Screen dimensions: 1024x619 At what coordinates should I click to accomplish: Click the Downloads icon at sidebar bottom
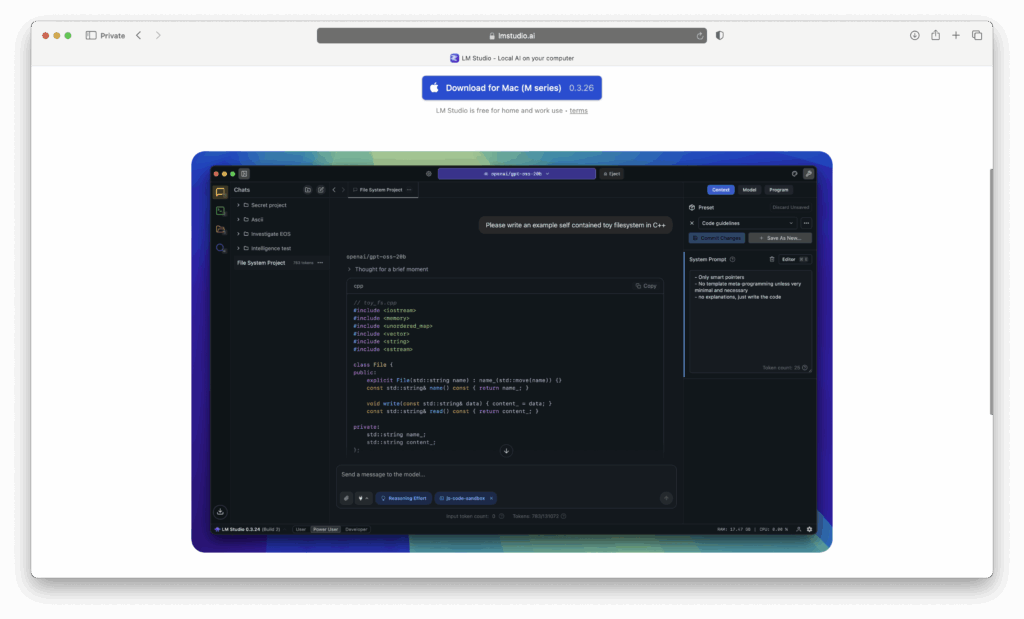[220, 512]
